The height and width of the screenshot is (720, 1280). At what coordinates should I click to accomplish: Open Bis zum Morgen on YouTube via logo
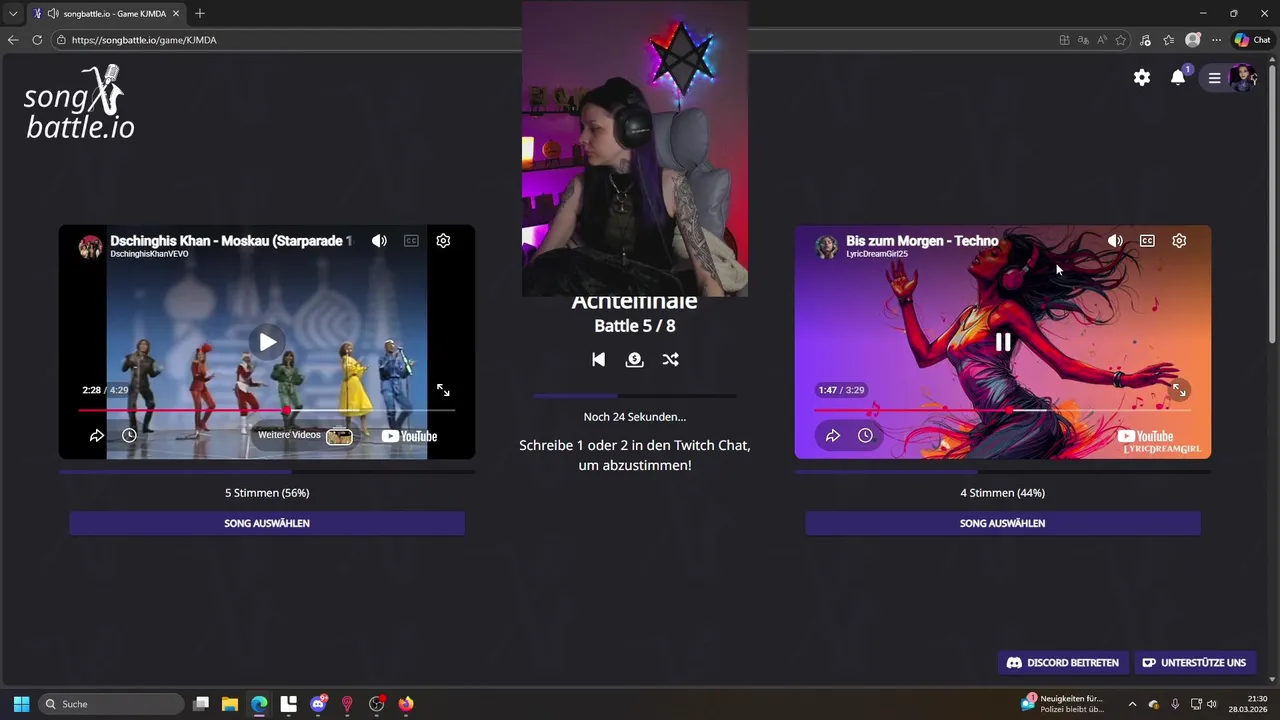1145,436
